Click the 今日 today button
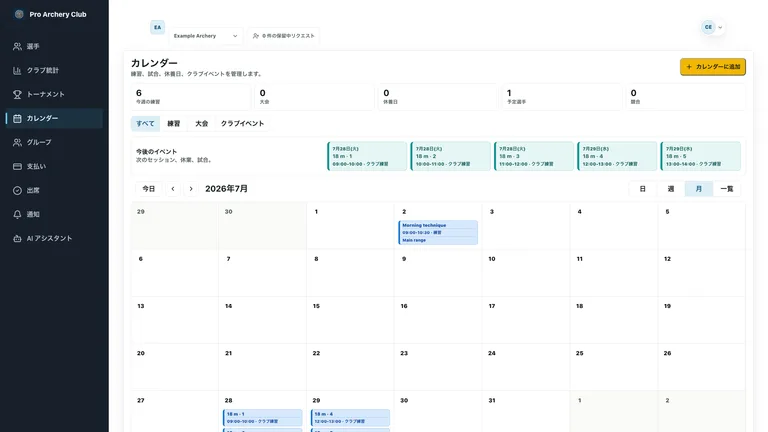Viewport: 768px width, 432px height. pos(148,189)
